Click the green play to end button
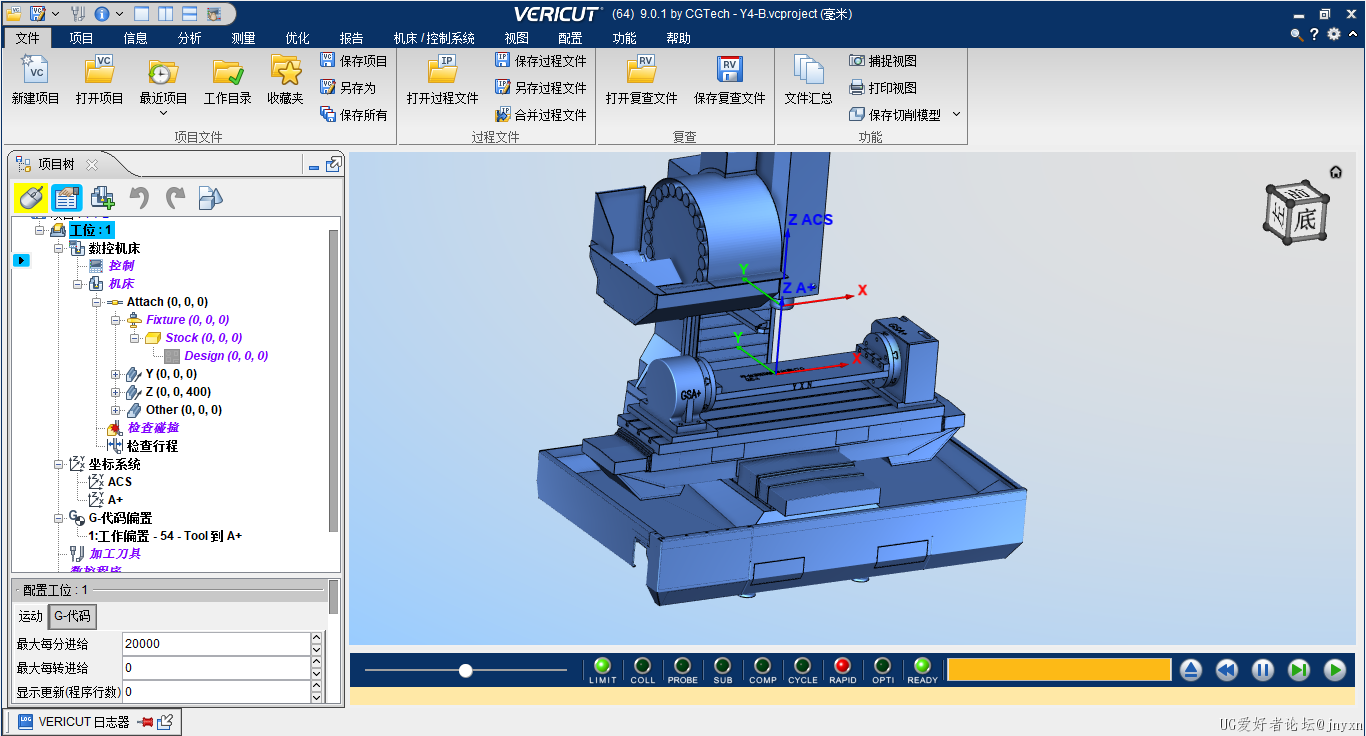 pos(1335,670)
